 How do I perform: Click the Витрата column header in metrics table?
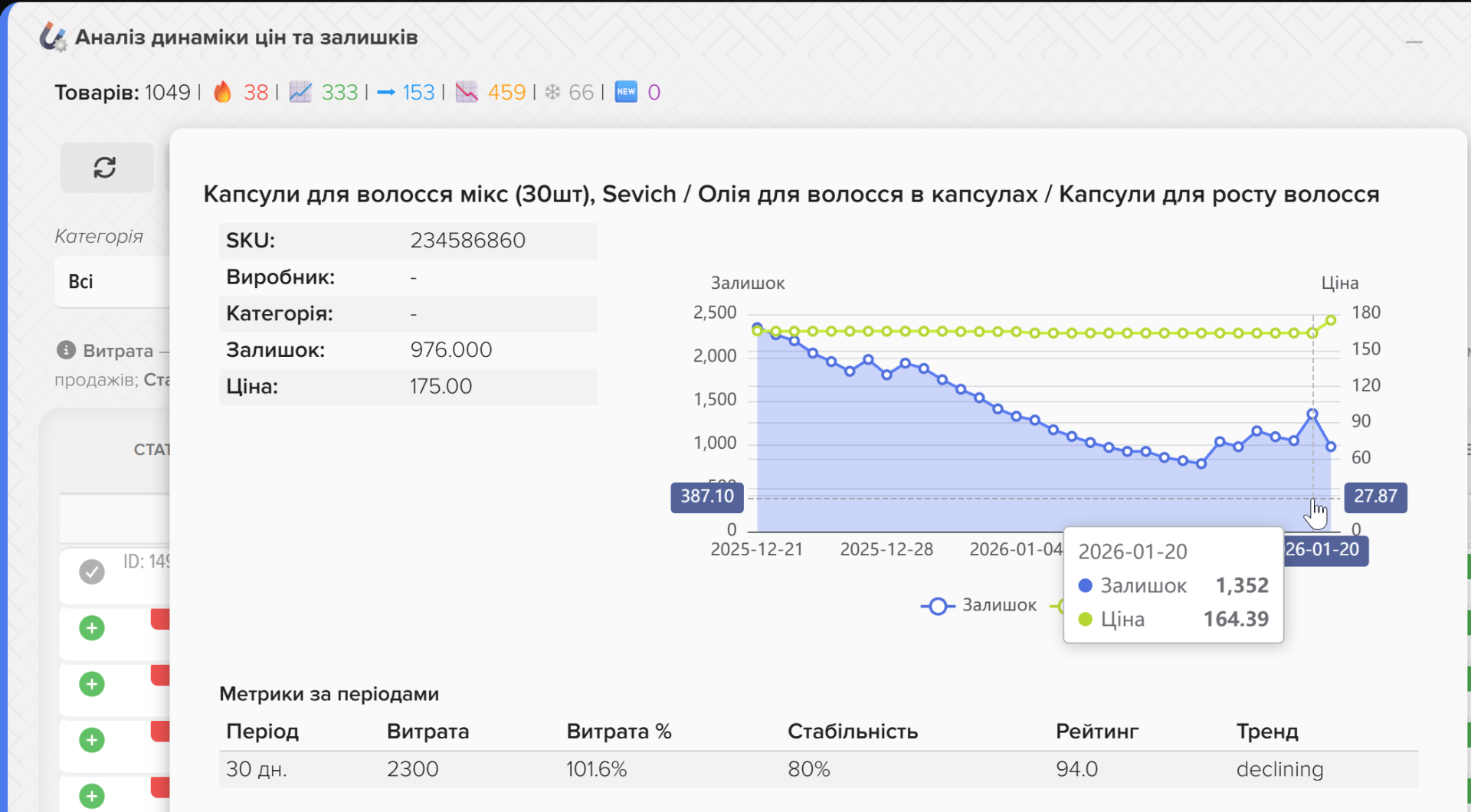(x=428, y=732)
